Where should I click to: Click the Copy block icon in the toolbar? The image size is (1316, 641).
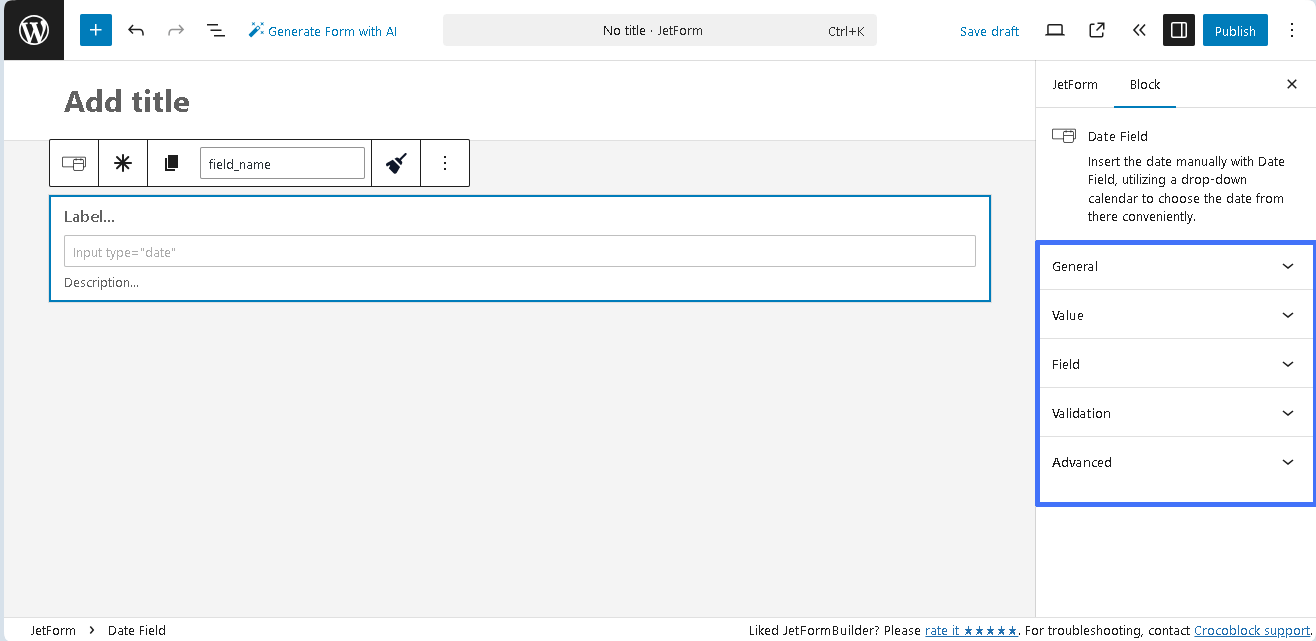click(171, 162)
